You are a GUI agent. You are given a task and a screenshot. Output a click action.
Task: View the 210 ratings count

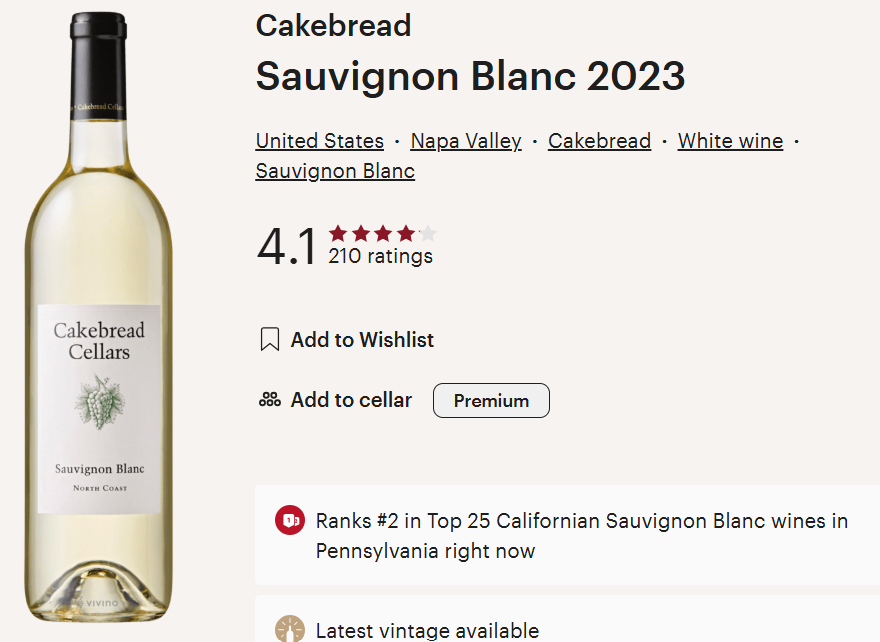click(x=380, y=257)
